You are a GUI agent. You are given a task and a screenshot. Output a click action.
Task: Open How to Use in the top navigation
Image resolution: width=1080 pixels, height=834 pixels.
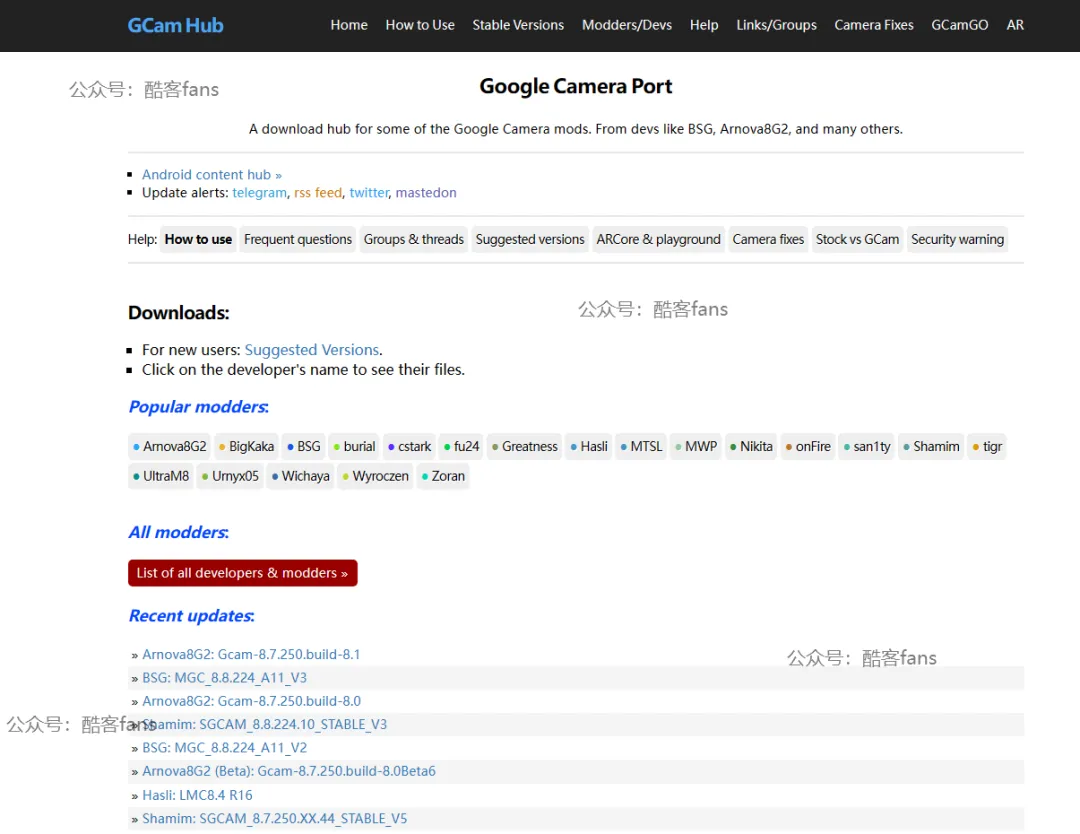[x=419, y=25]
